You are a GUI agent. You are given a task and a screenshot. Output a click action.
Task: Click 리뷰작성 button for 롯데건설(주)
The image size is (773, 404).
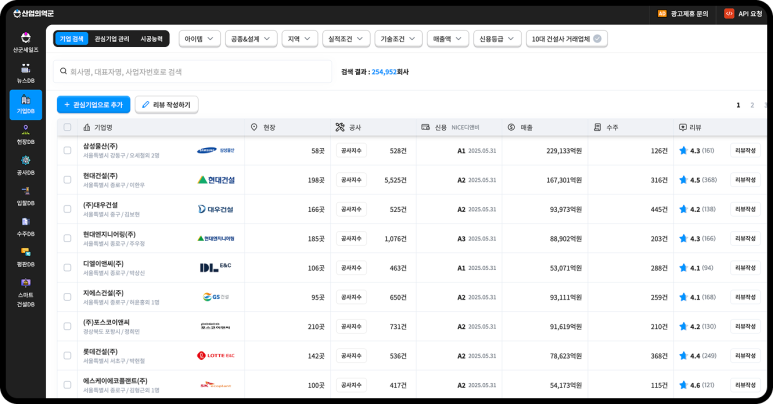point(745,355)
